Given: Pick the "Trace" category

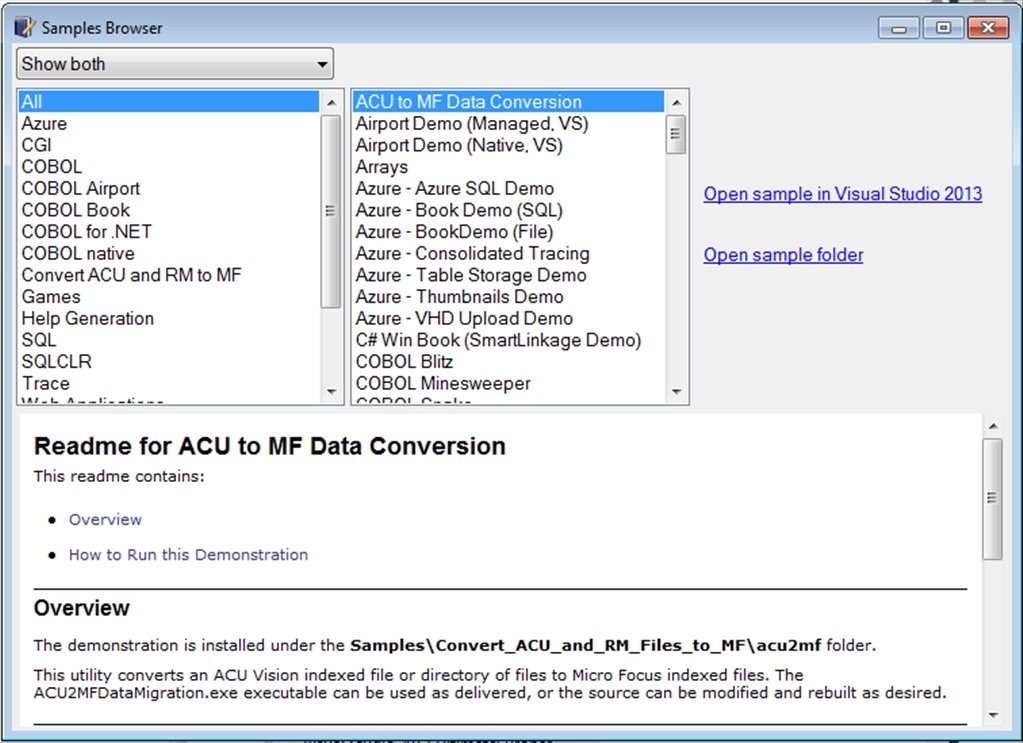Looking at the screenshot, I should pos(169,383).
